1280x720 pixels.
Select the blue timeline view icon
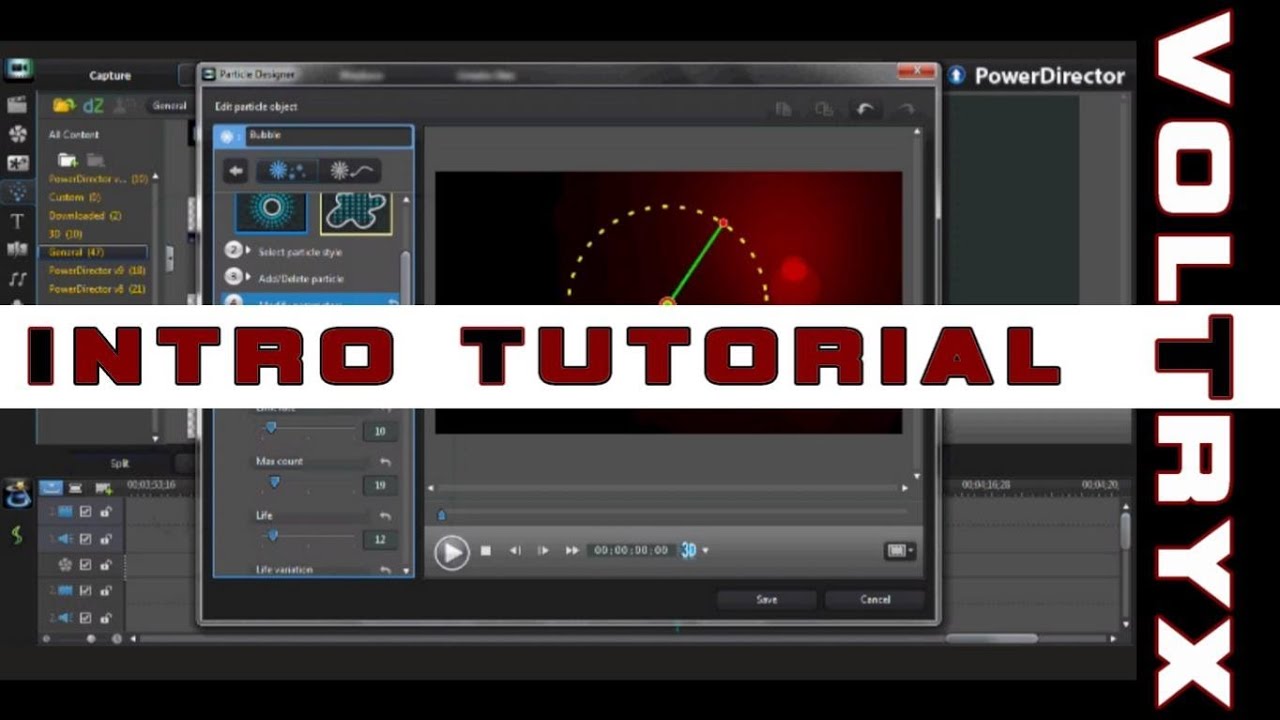pos(51,487)
